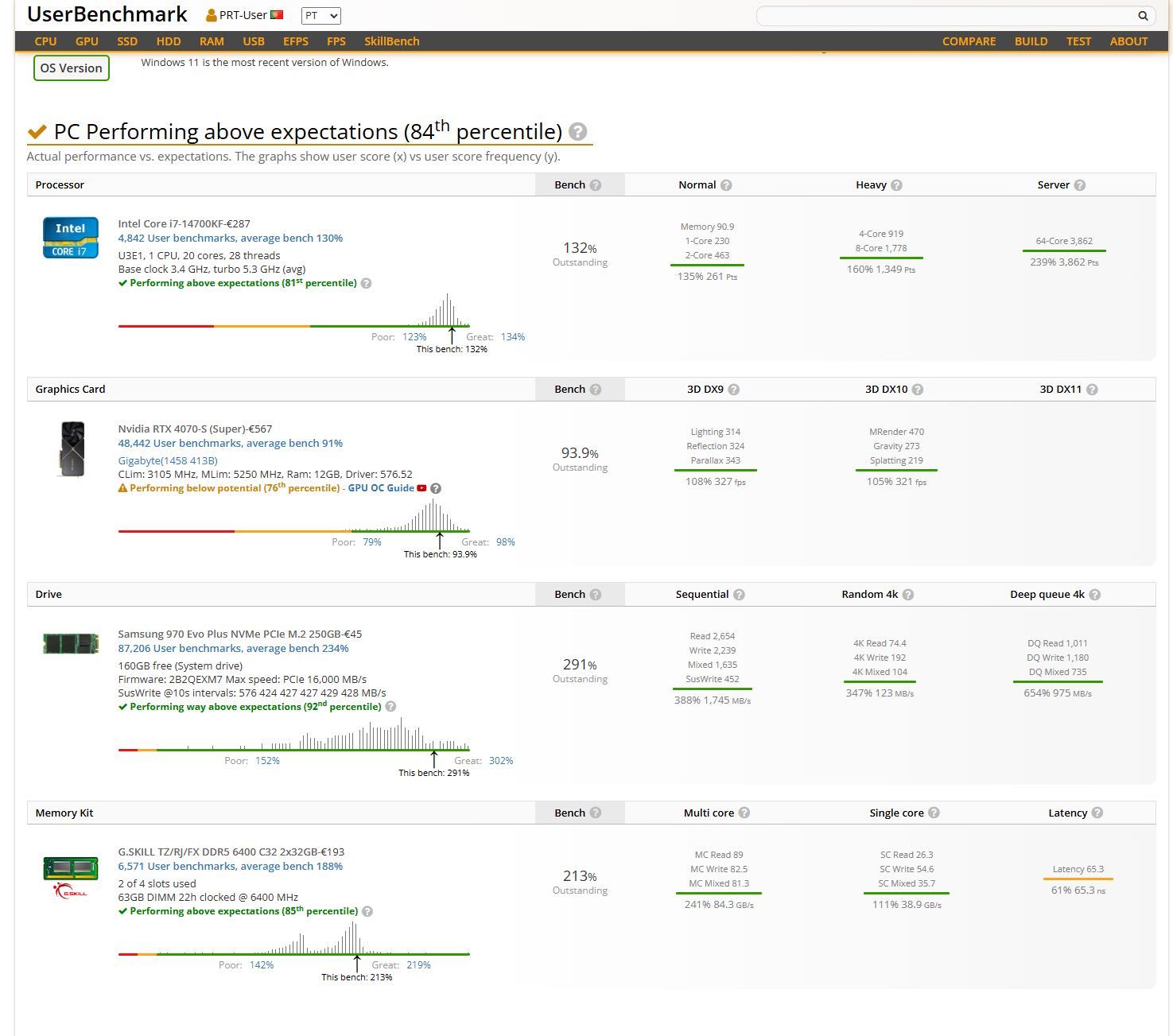Open 6,571 User benchmarks link
1173x1036 pixels.
(x=231, y=866)
